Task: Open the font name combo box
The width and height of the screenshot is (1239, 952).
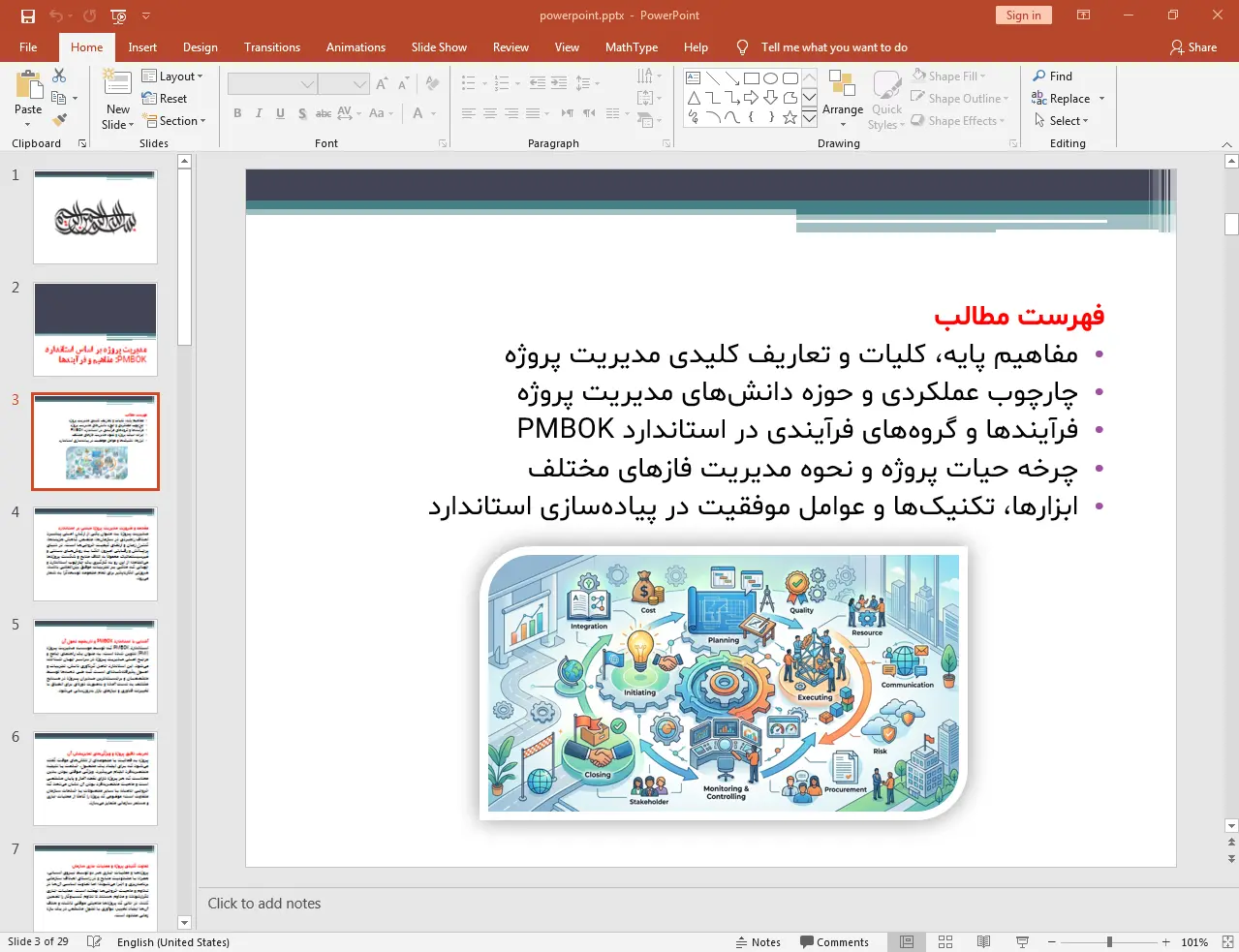Action: pos(271,84)
